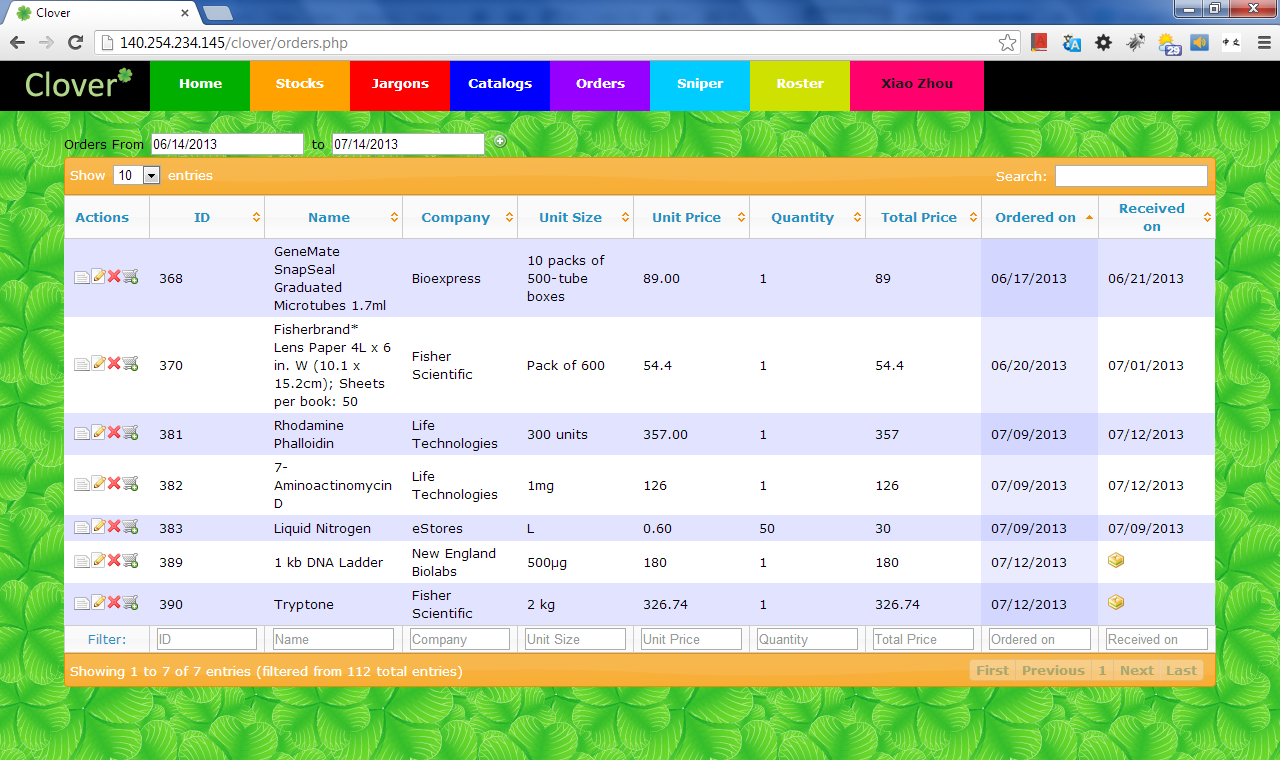
Task: Click the package icon in the Tryptone row
Action: click(1116, 603)
